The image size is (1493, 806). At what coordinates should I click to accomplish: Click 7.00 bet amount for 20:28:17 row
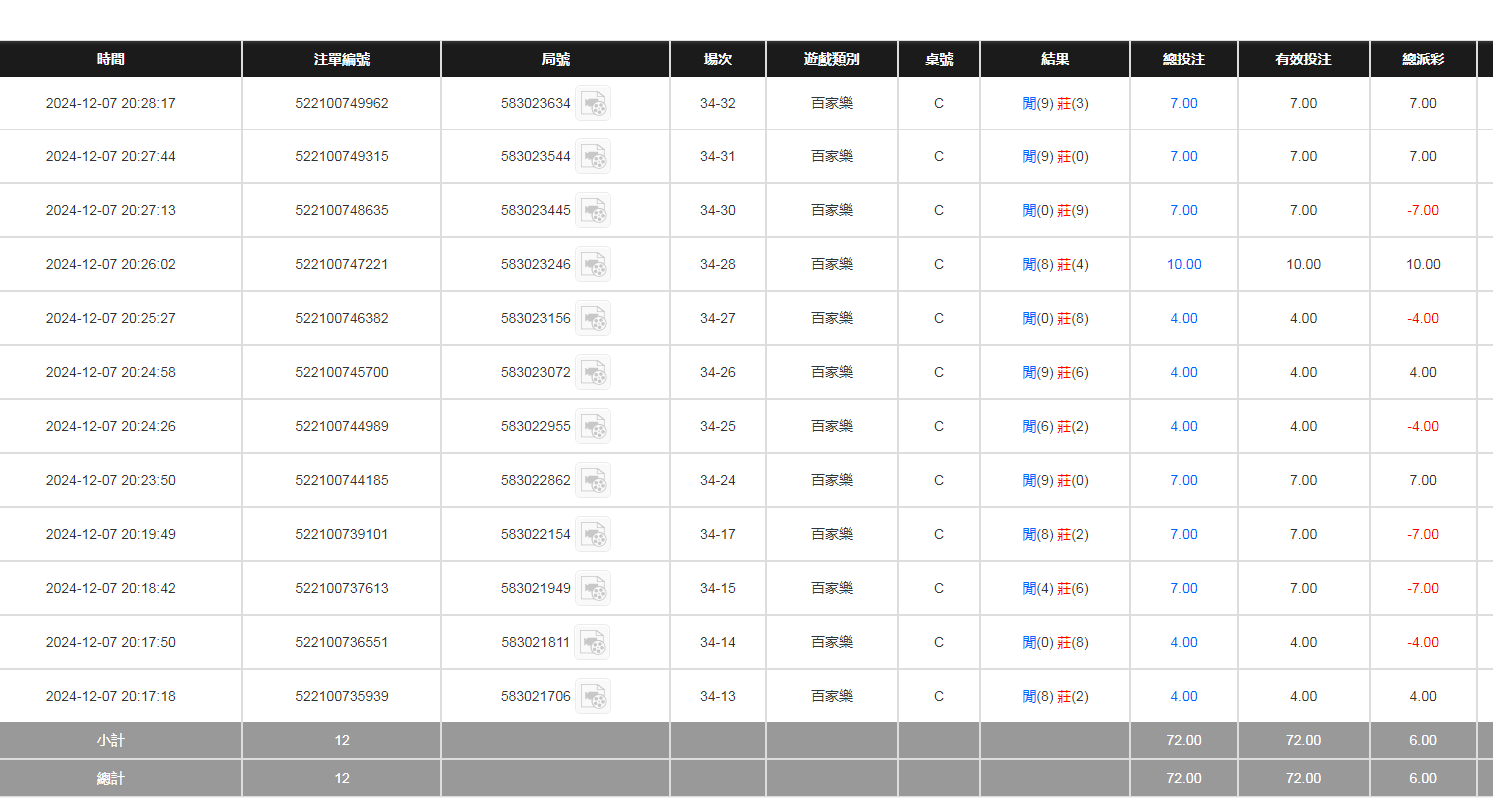coord(1184,103)
